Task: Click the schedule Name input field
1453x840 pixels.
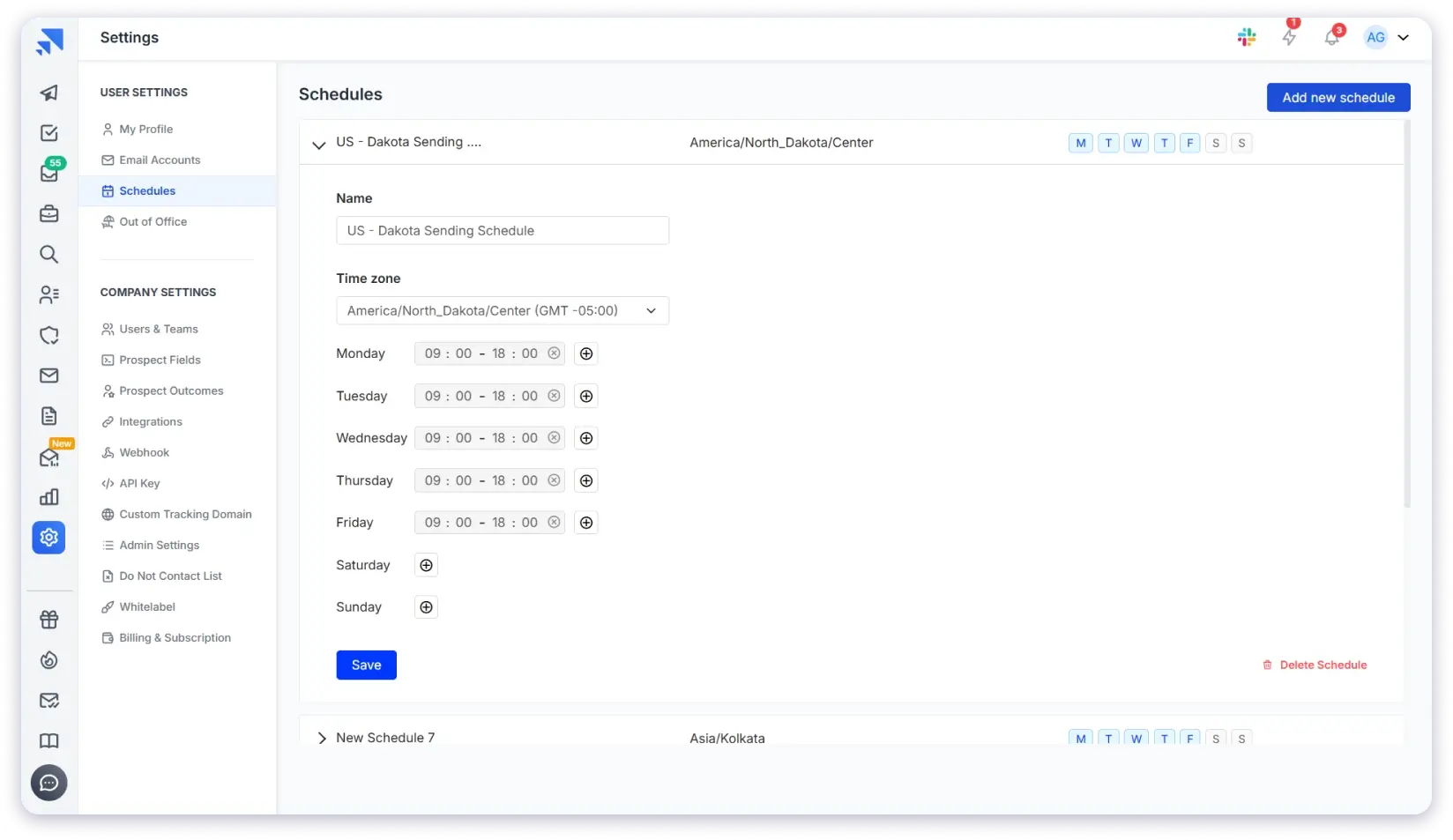Action: point(503,230)
